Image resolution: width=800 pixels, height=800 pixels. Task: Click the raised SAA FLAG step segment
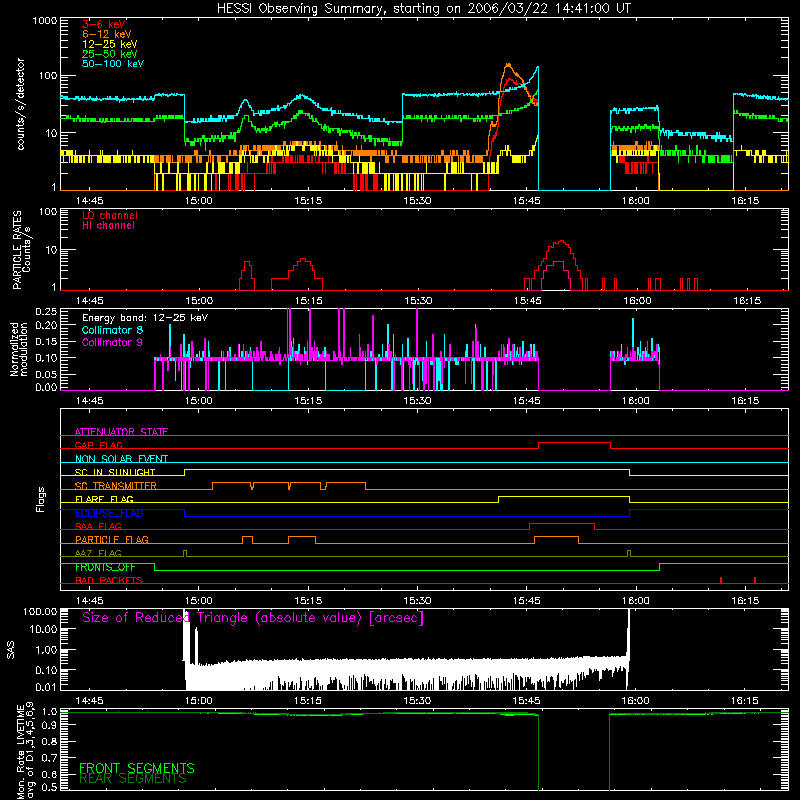click(562, 523)
